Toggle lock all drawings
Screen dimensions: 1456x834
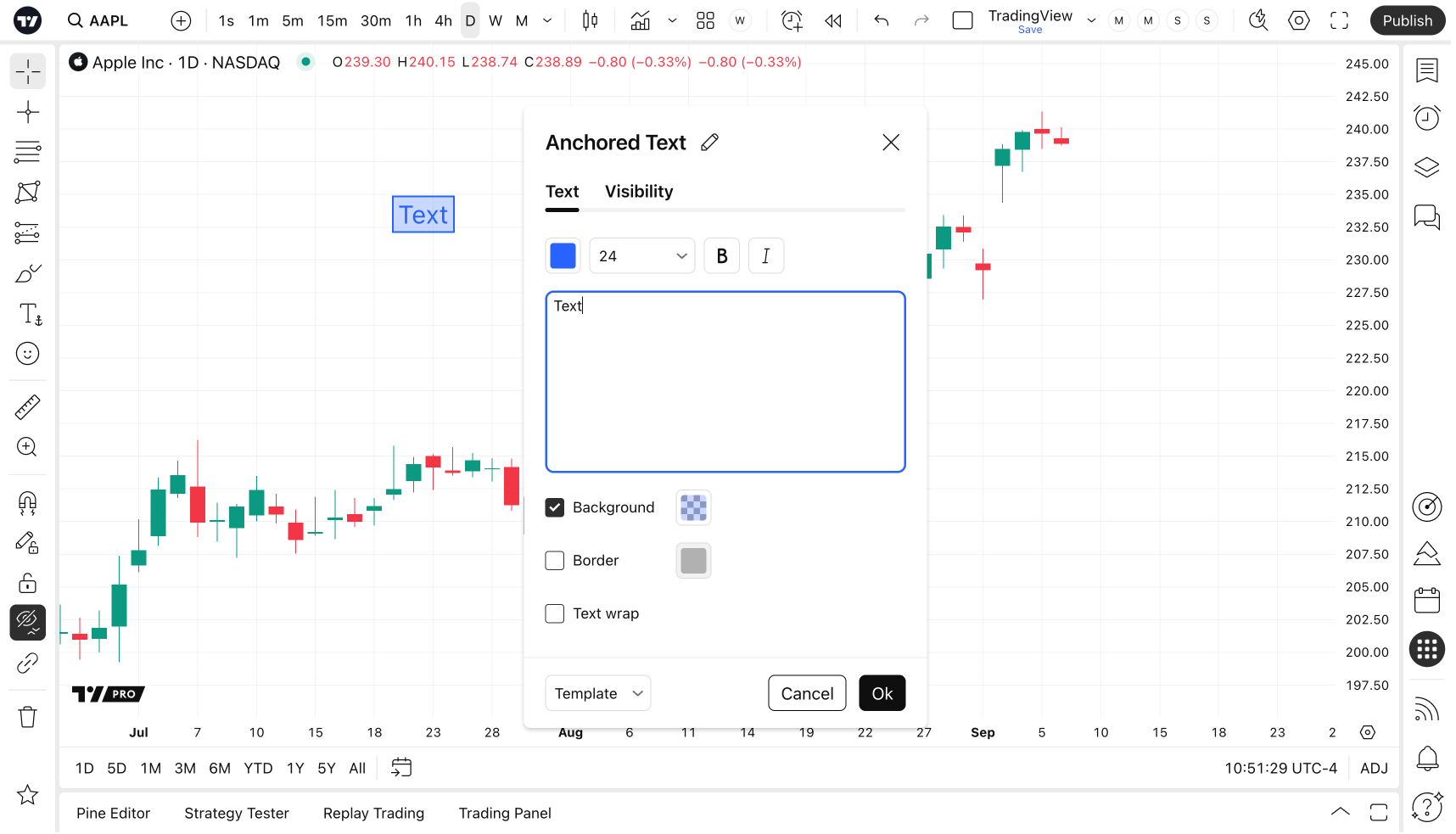[28, 583]
